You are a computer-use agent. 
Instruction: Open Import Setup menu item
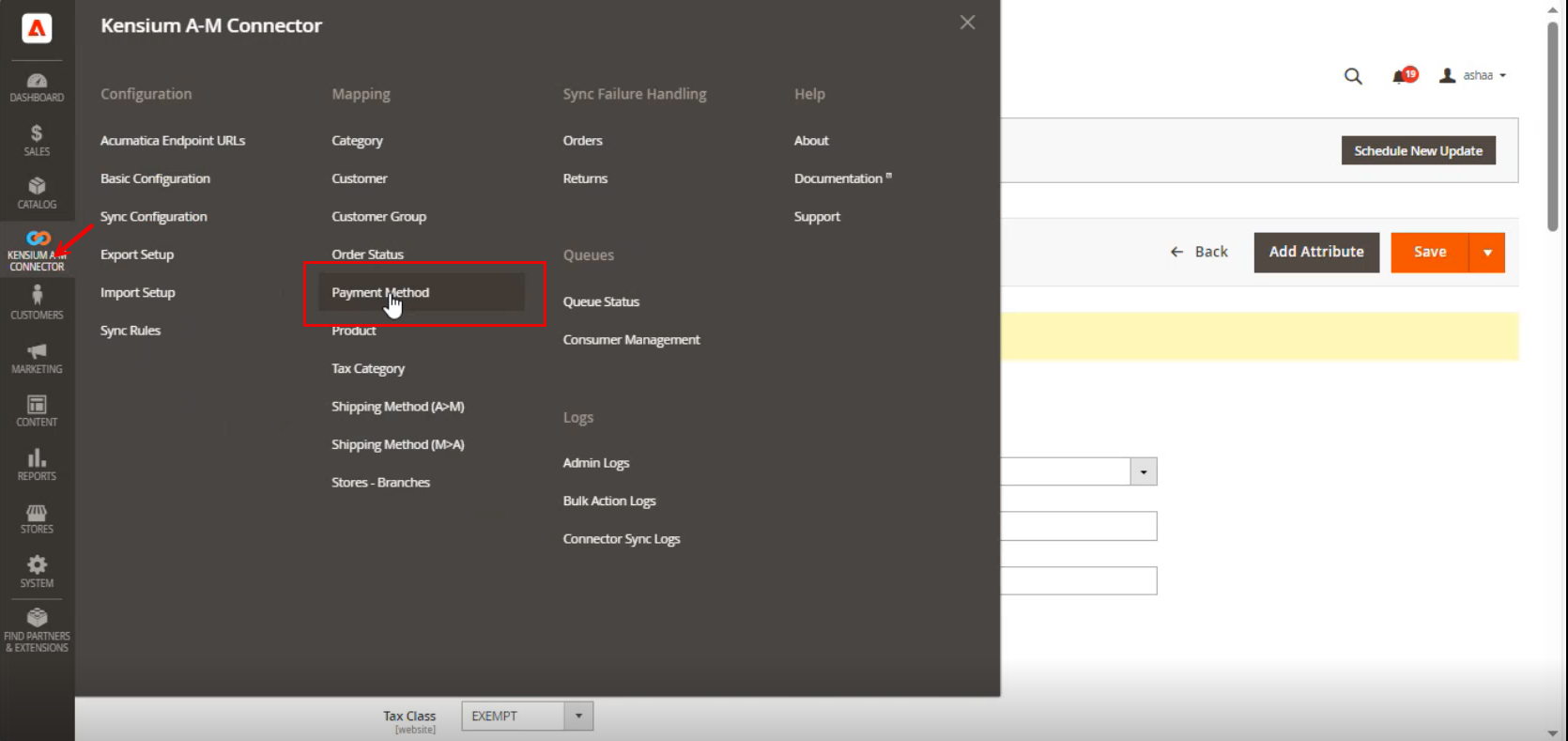(138, 293)
